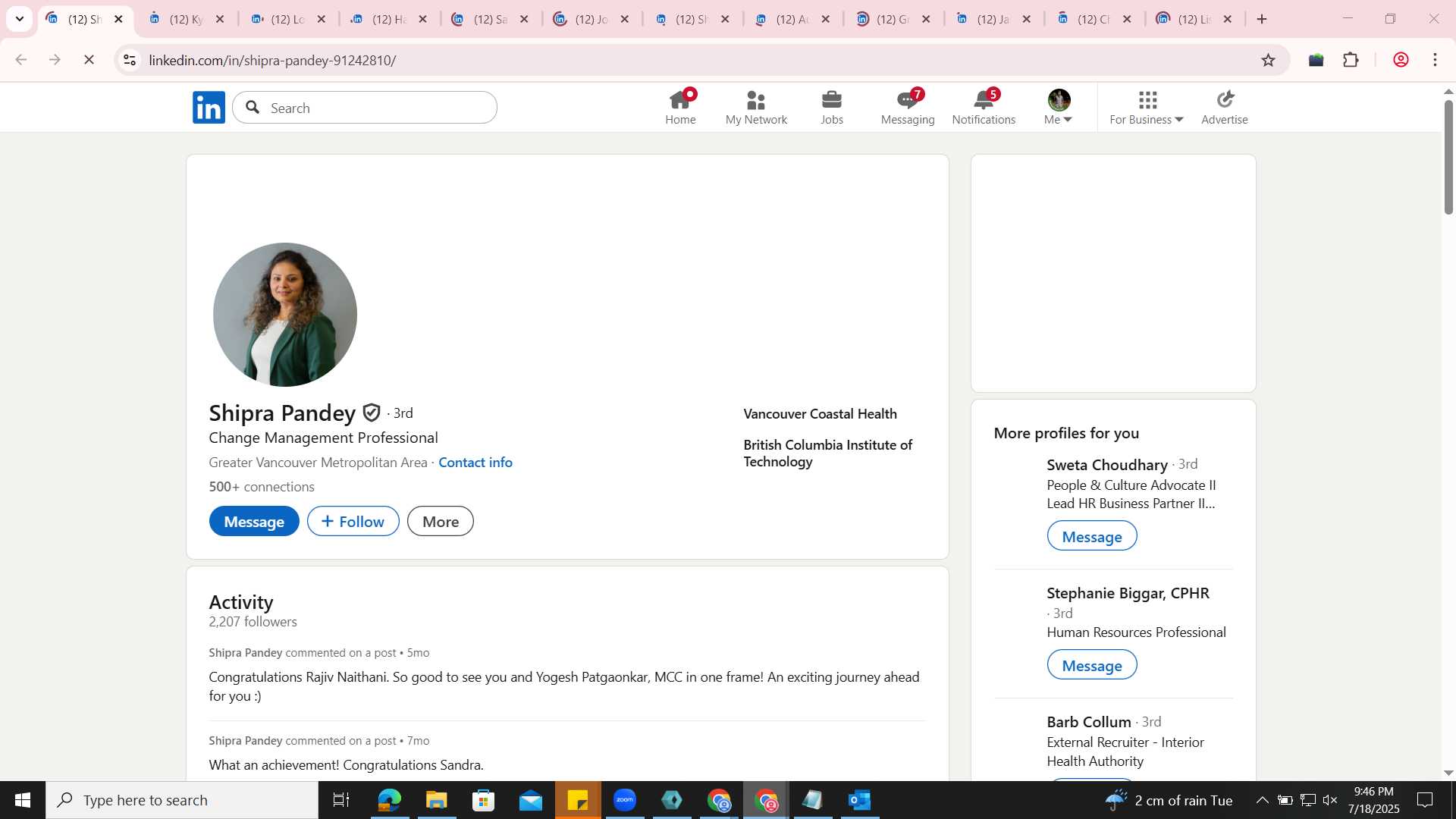Open Zoom from the taskbar
Image resolution: width=1456 pixels, height=819 pixels.
pyautogui.click(x=625, y=800)
